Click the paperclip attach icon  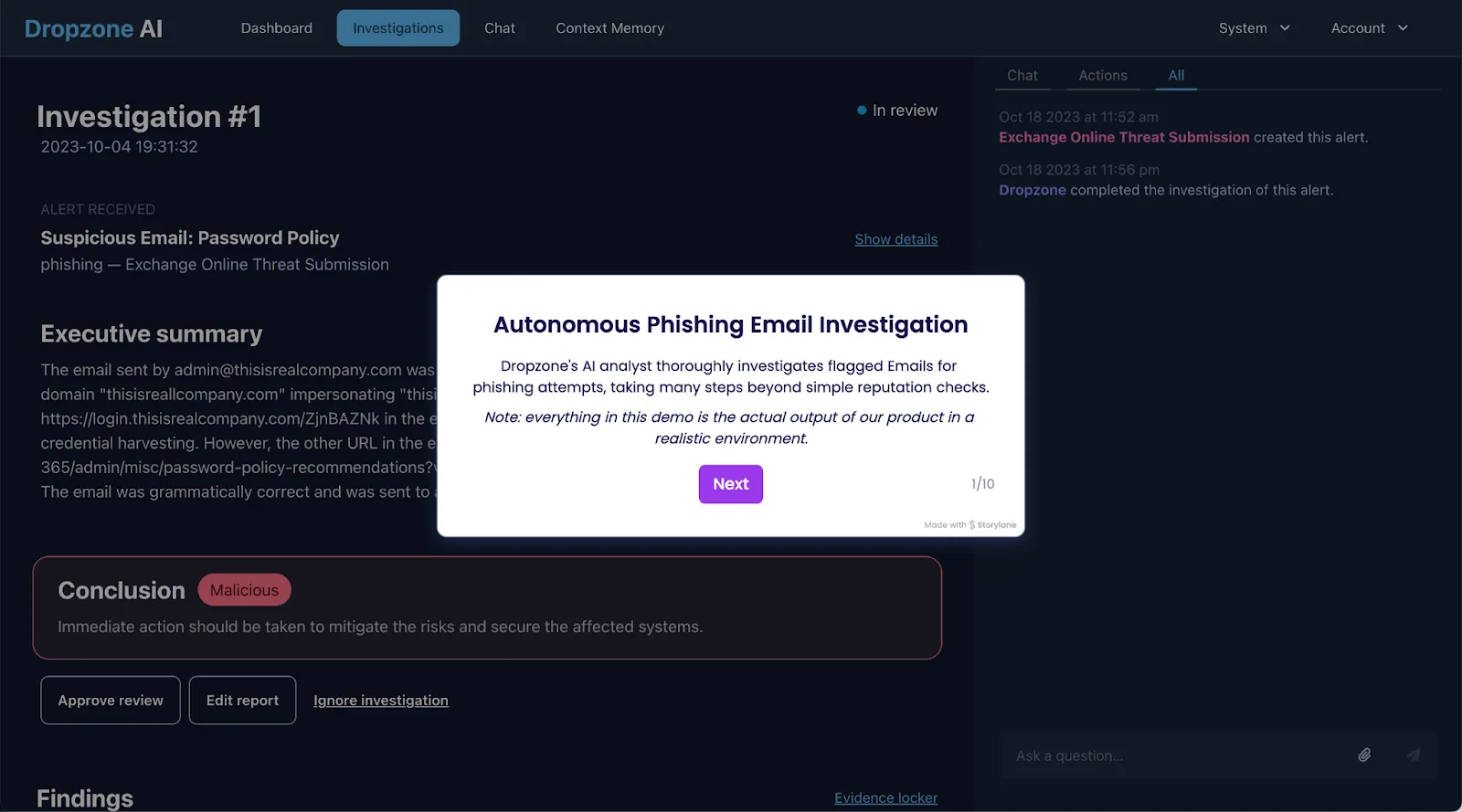pos(1364,755)
